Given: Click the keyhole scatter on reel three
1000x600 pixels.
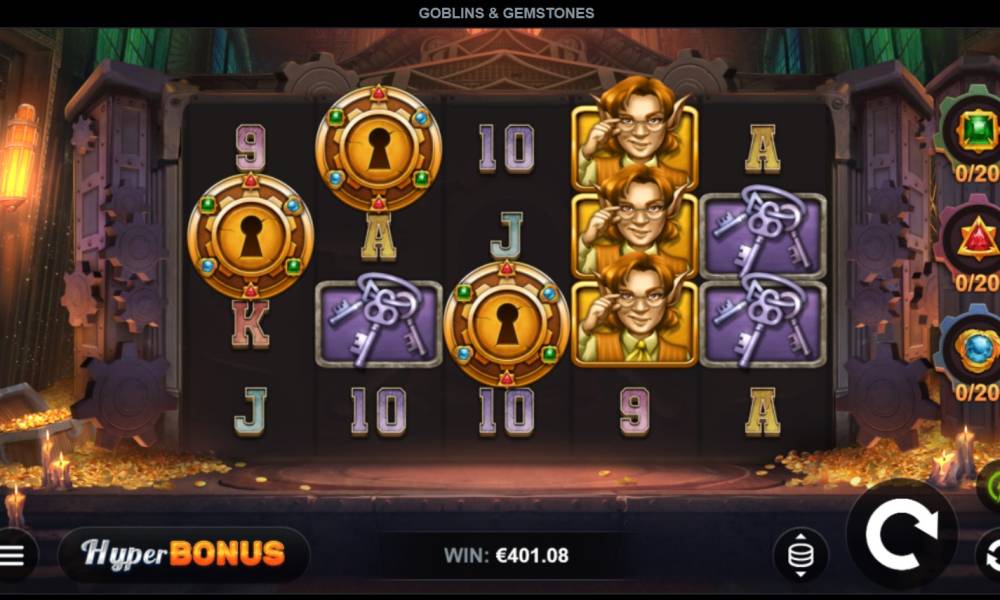Looking at the screenshot, I should coord(507,324).
